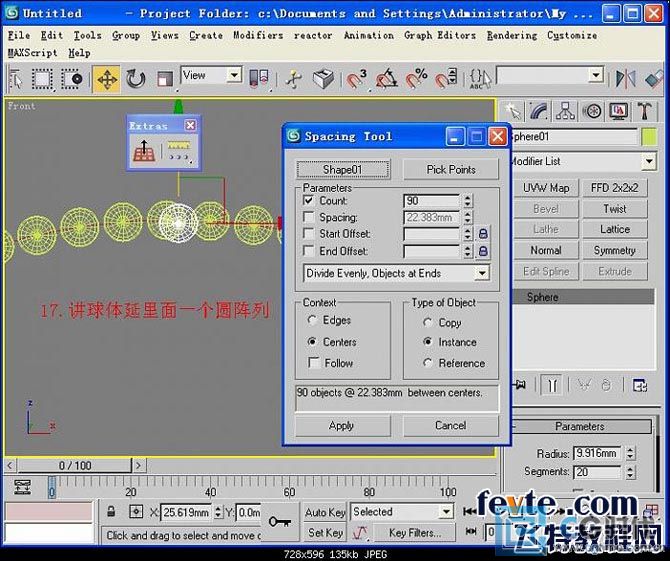Viewport: 670px width, 561px height.
Task: Enable the Follow checkbox
Action: [x=314, y=362]
